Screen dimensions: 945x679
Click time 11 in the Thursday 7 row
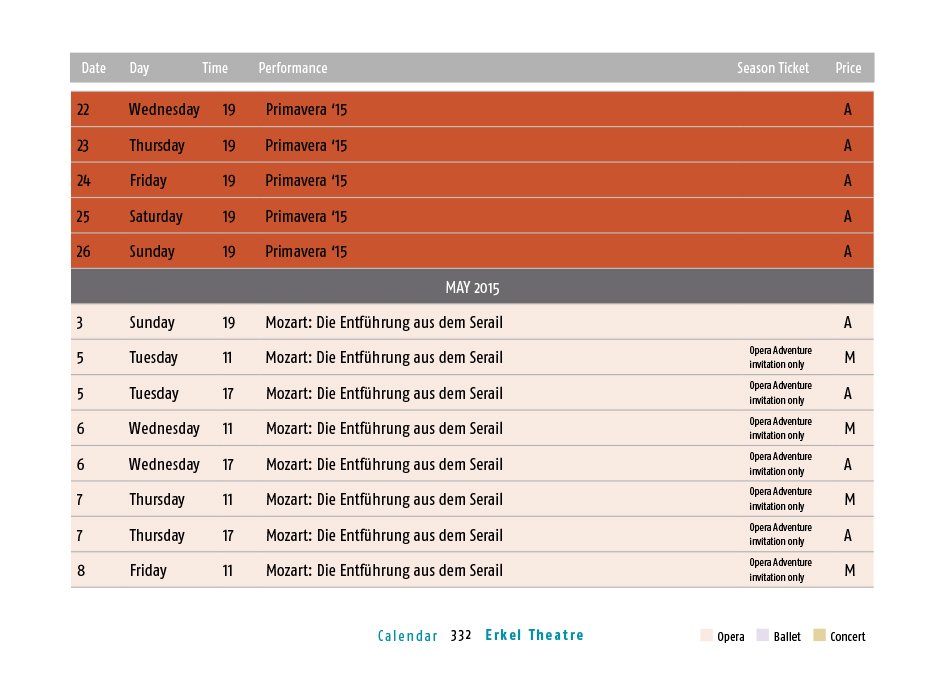point(227,499)
